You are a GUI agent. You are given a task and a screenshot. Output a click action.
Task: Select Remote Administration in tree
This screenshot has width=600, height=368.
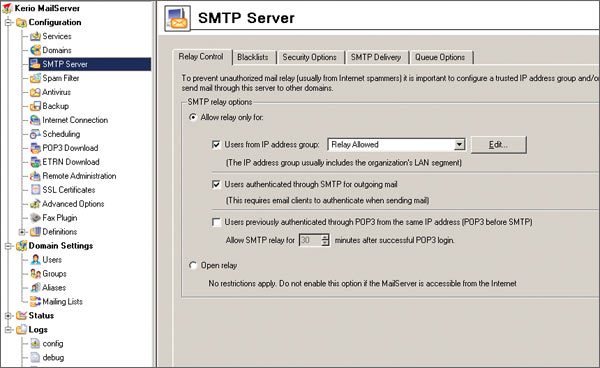click(x=79, y=176)
